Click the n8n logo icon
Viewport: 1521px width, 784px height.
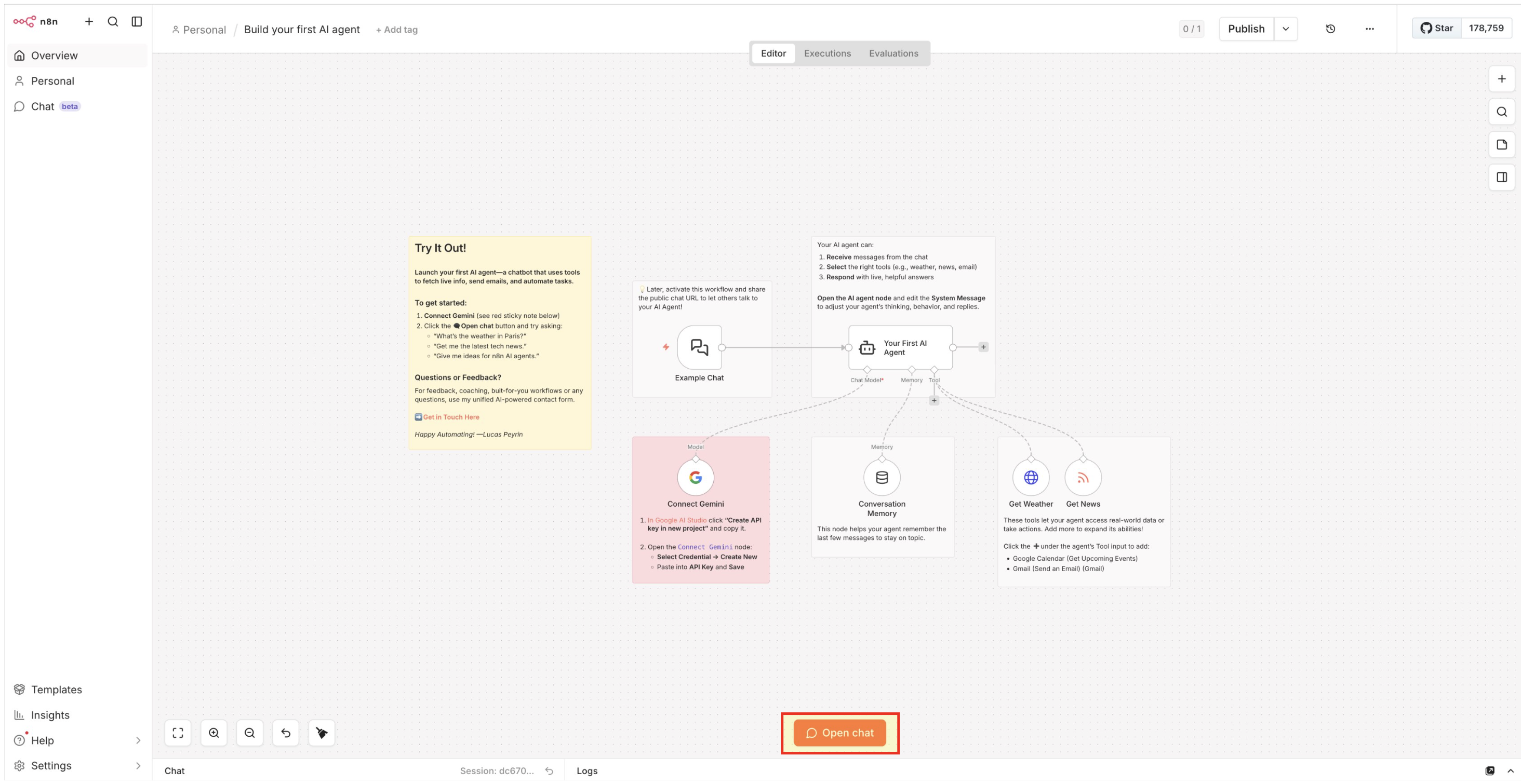click(x=24, y=22)
